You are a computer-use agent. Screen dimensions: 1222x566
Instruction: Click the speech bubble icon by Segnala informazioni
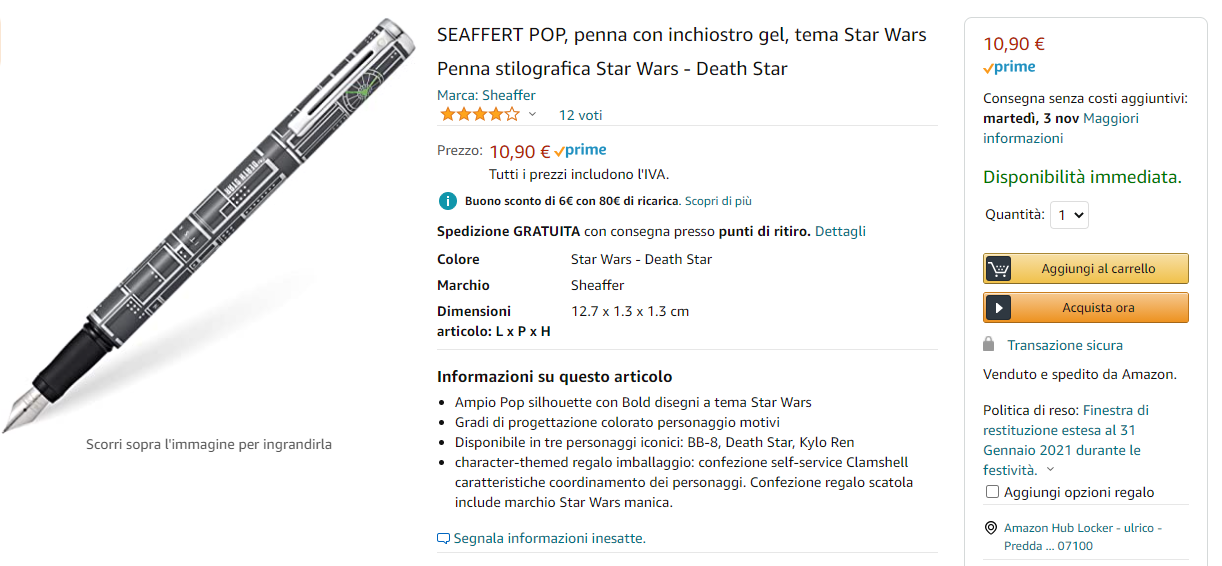pyautogui.click(x=444, y=538)
